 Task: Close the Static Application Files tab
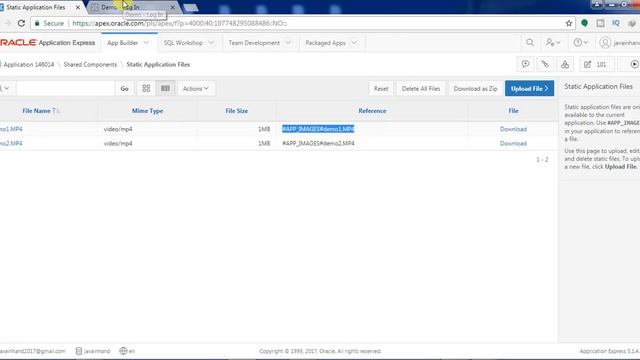[78, 7]
